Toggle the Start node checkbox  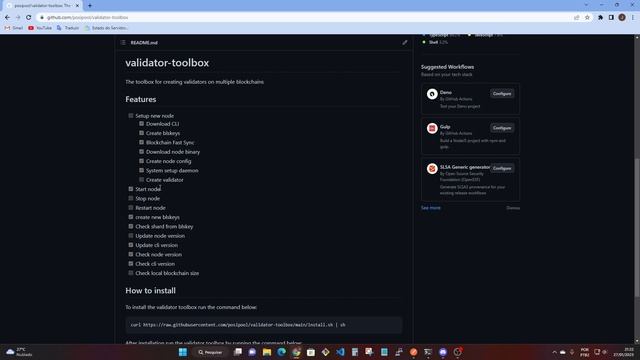(131, 189)
